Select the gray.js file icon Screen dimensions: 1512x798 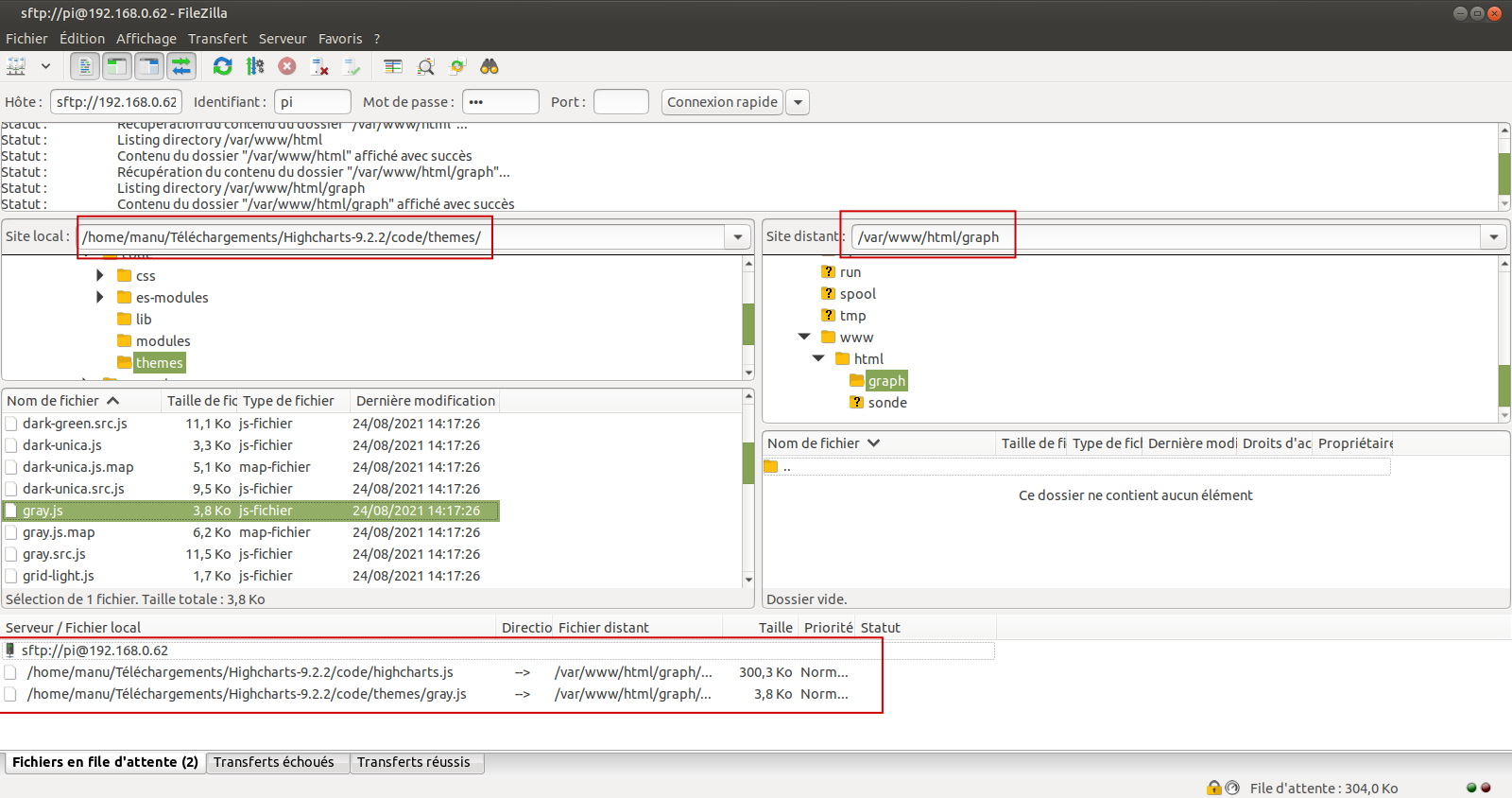point(11,511)
